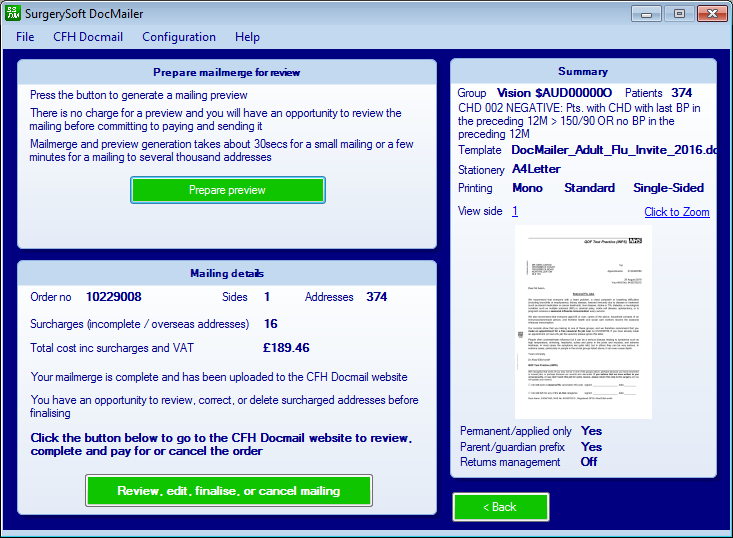Open the Help menu
Viewport: 733px width, 538px height.
click(x=247, y=37)
